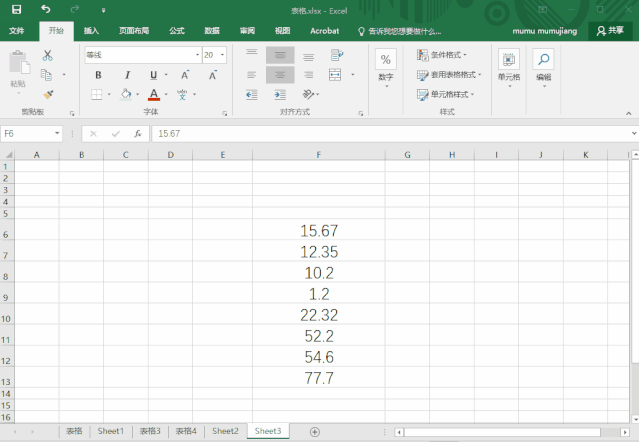Open the 单元格 cells group button
This screenshot has width=639, height=442.
click(x=509, y=68)
